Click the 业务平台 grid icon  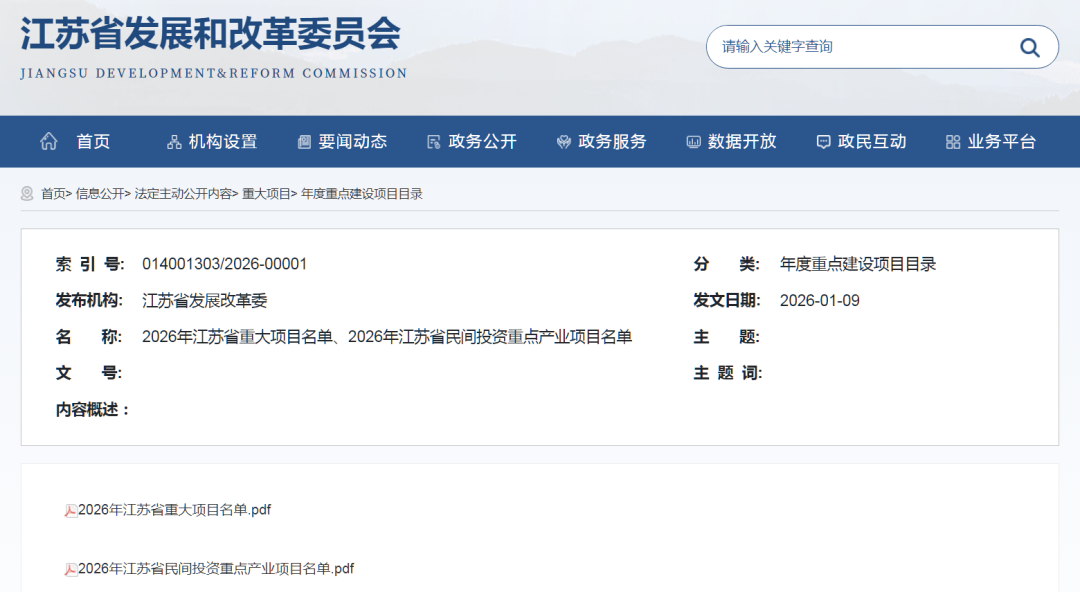click(952, 141)
